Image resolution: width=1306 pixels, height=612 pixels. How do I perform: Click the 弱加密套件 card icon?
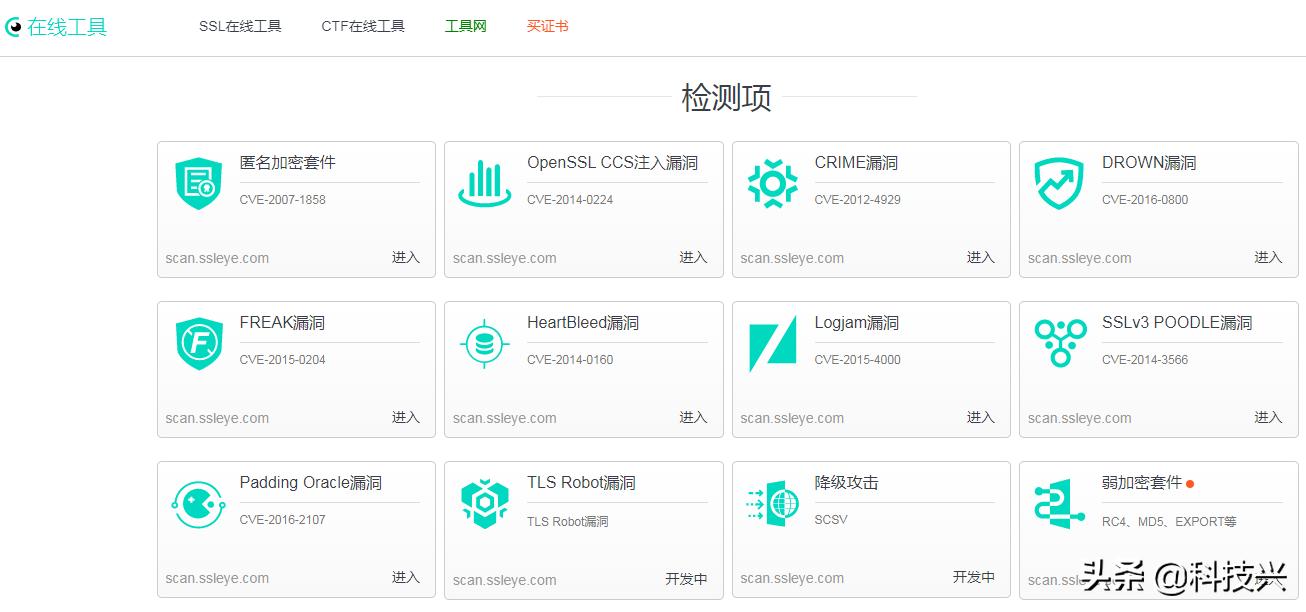(1059, 504)
